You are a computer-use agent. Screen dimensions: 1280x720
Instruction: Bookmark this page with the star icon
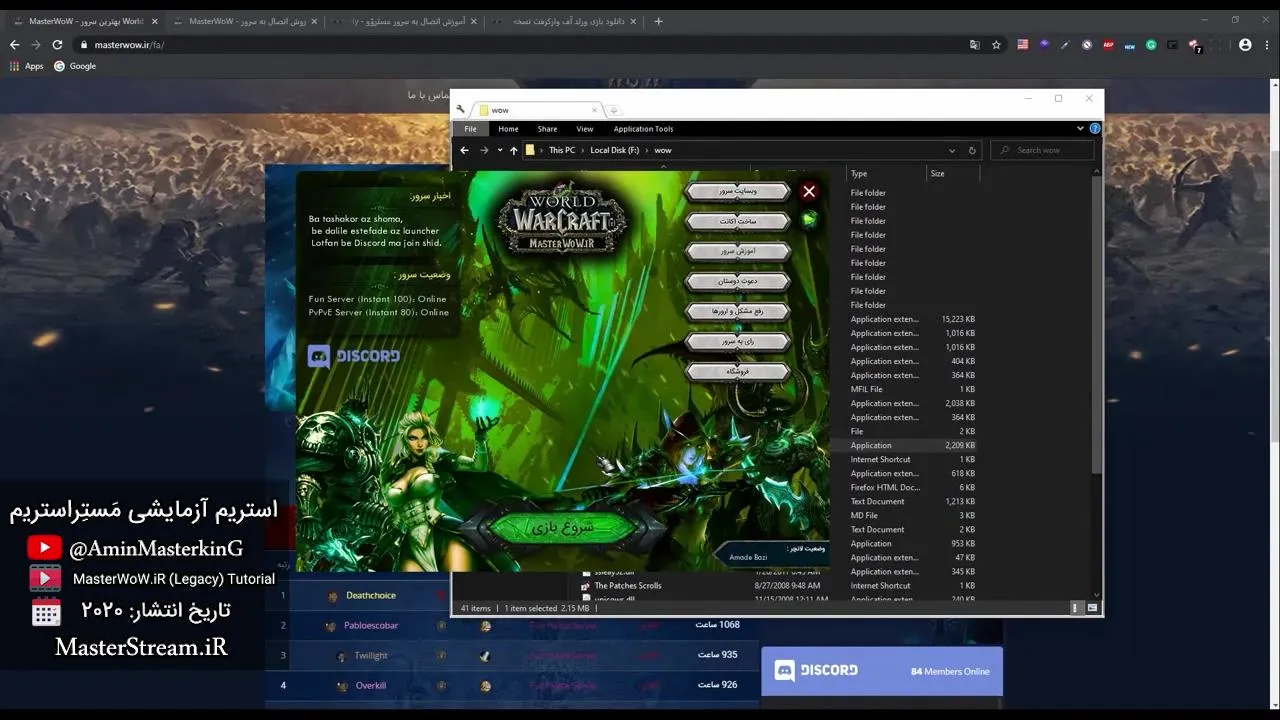996,44
